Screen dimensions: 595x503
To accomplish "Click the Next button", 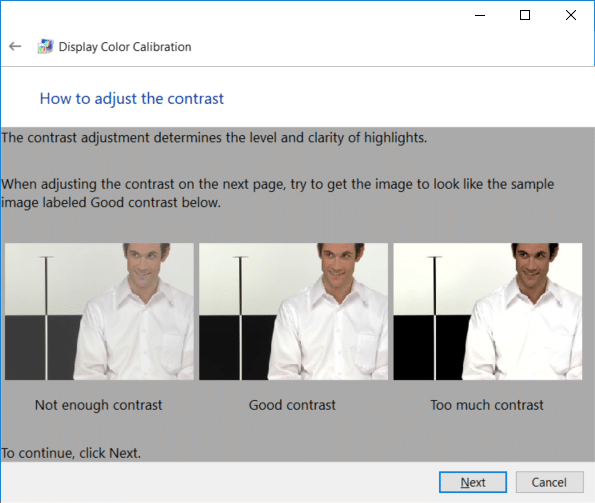I will (473, 482).
